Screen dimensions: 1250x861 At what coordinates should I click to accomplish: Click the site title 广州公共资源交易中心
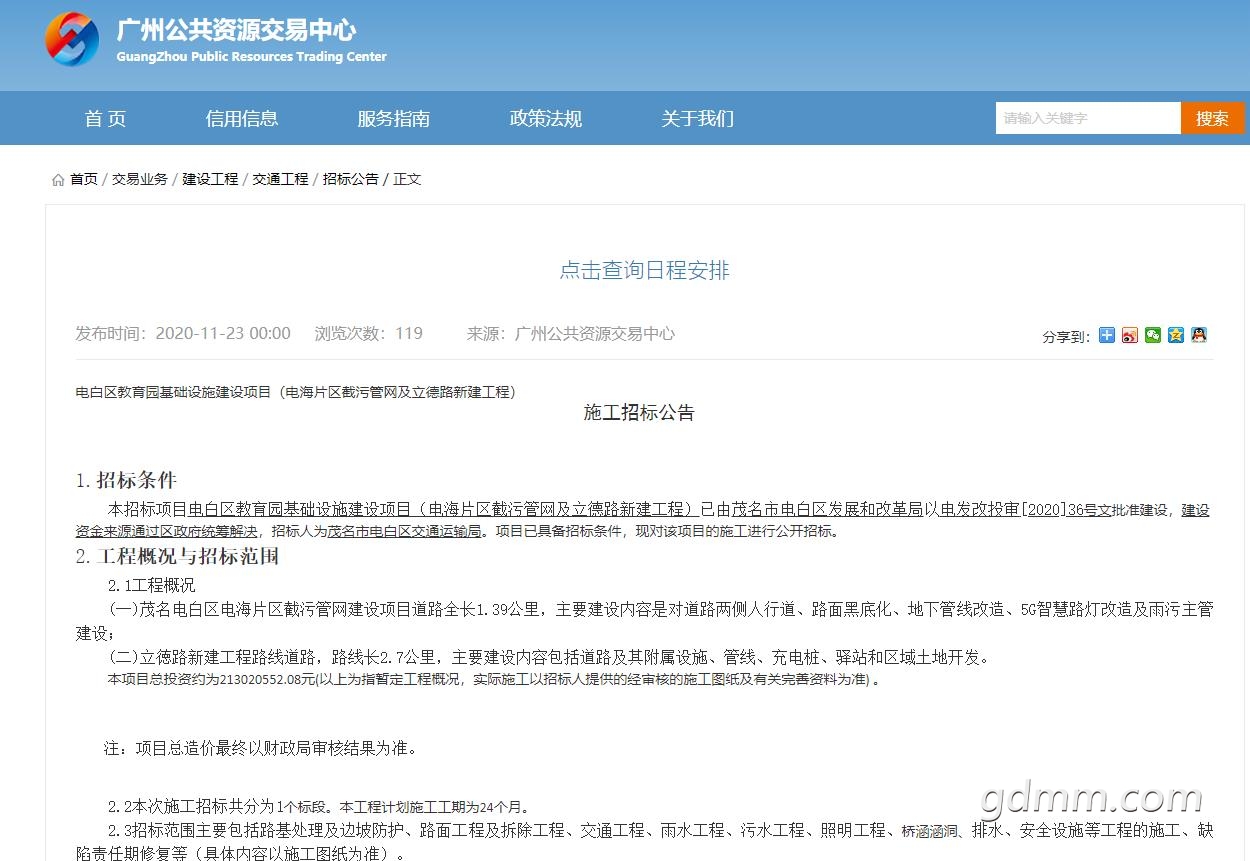click(236, 30)
